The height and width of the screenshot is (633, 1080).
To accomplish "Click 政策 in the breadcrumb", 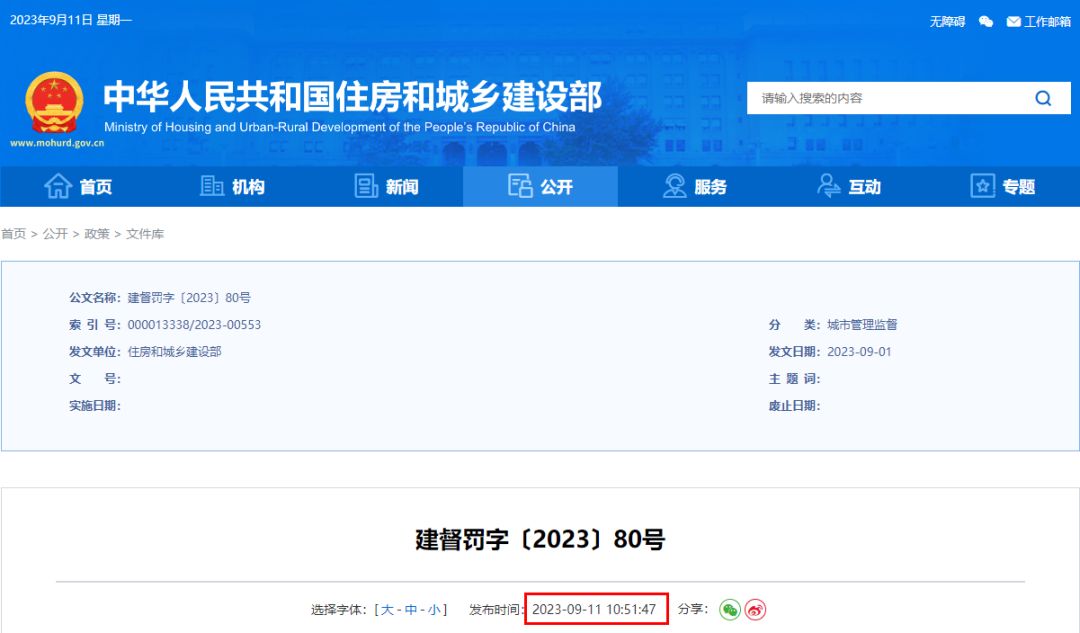I will (97, 234).
